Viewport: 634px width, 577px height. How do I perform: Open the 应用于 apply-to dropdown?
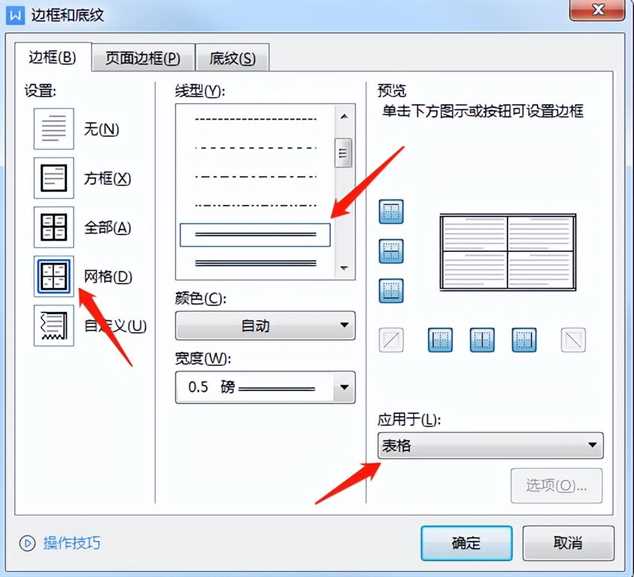(490, 446)
